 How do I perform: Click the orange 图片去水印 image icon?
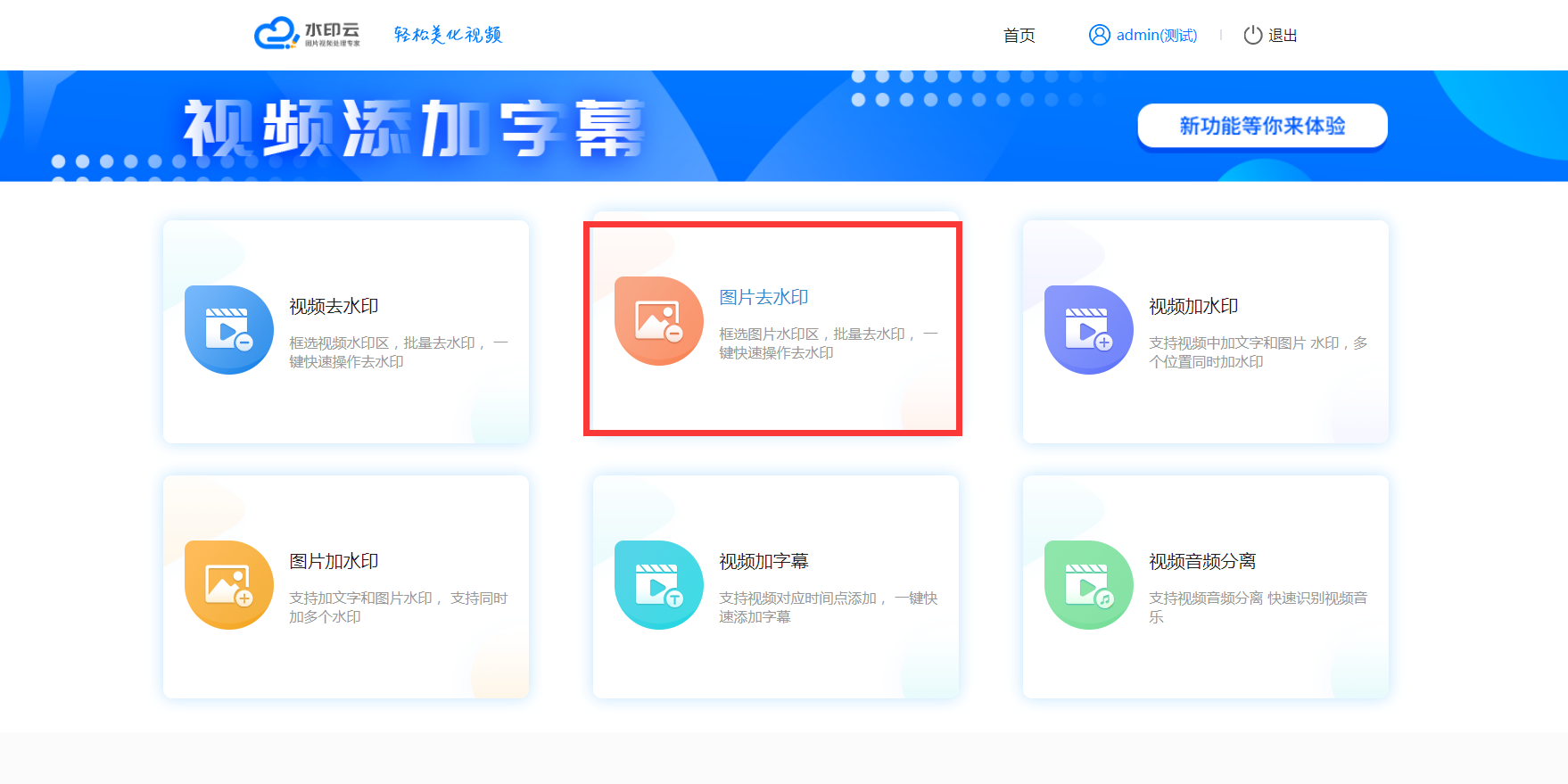tap(659, 321)
